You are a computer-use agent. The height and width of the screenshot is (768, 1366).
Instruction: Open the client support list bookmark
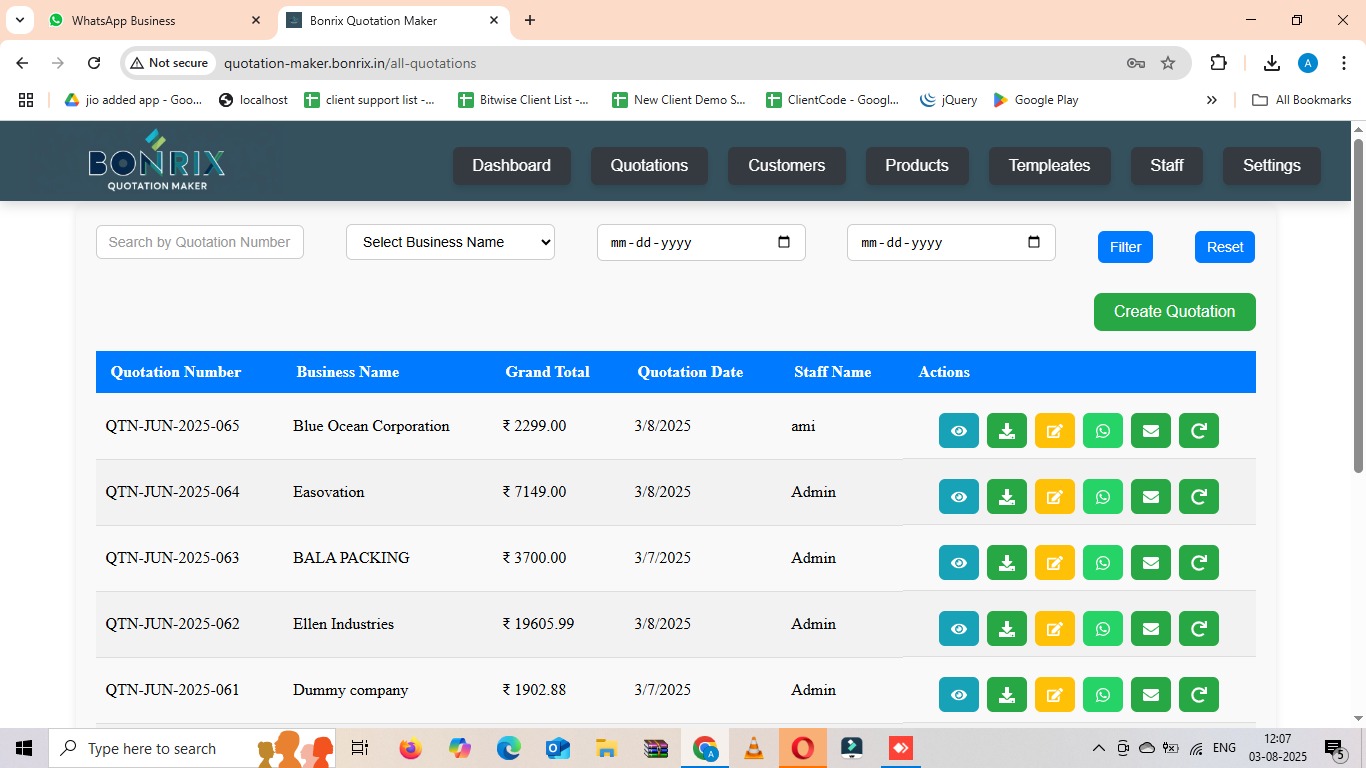[x=370, y=100]
